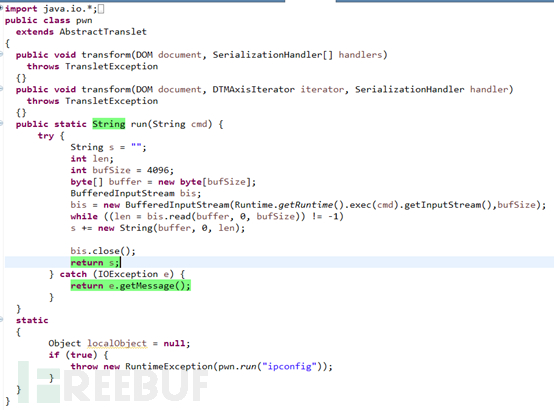Collapse the static initializer block
Image resolution: width=554 pixels, height=410 pixels.
(x=1, y=320)
